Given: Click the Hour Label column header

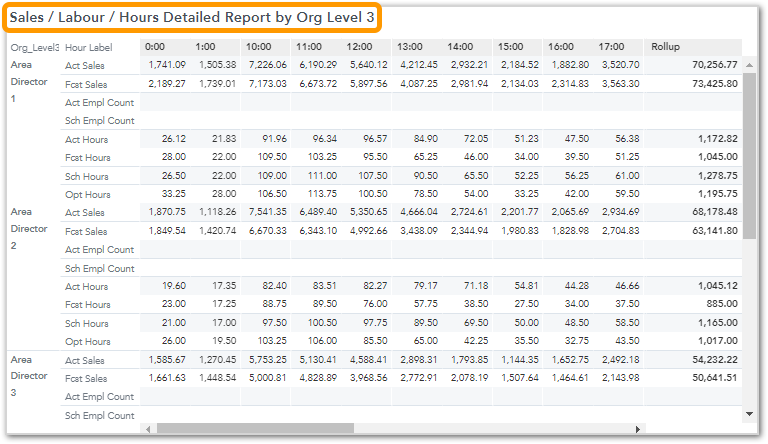Looking at the screenshot, I should coord(89,47).
